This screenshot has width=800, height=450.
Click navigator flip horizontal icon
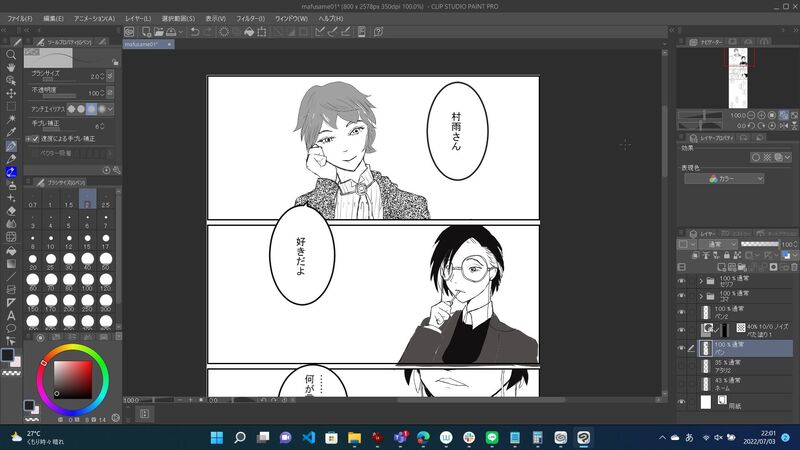tap(784, 126)
